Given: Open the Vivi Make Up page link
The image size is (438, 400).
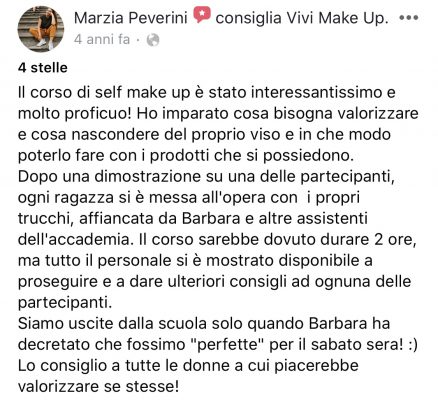Looking at the screenshot, I should [354, 18].
